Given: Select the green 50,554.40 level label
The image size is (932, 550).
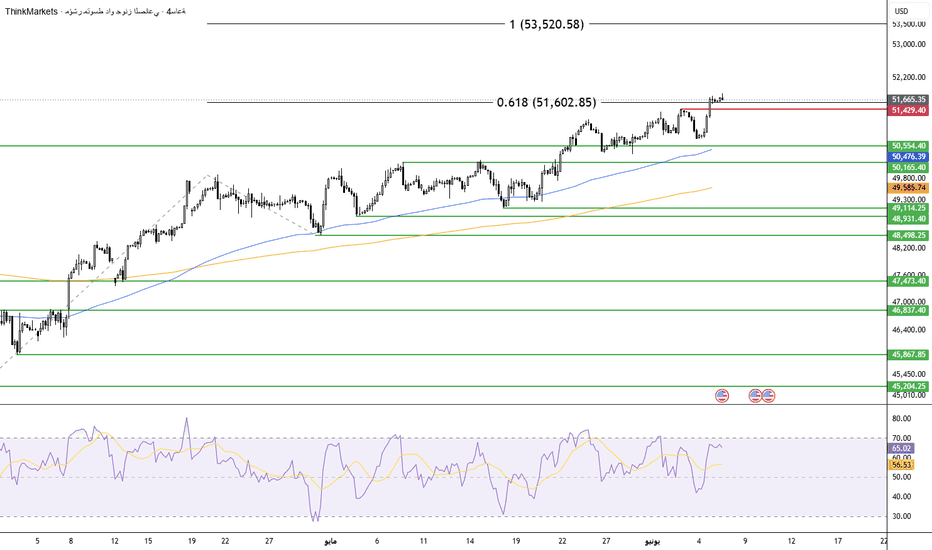Looking at the screenshot, I should (909, 146).
